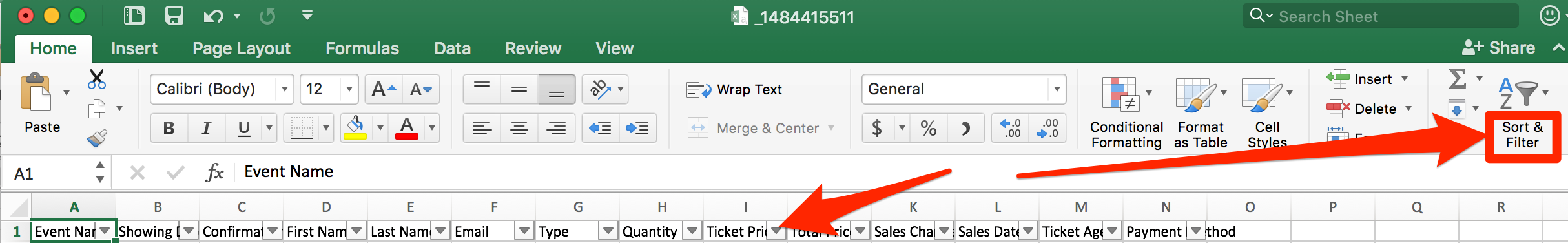The image size is (1568, 243).
Task: Switch to the Review tab
Action: click(x=533, y=48)
